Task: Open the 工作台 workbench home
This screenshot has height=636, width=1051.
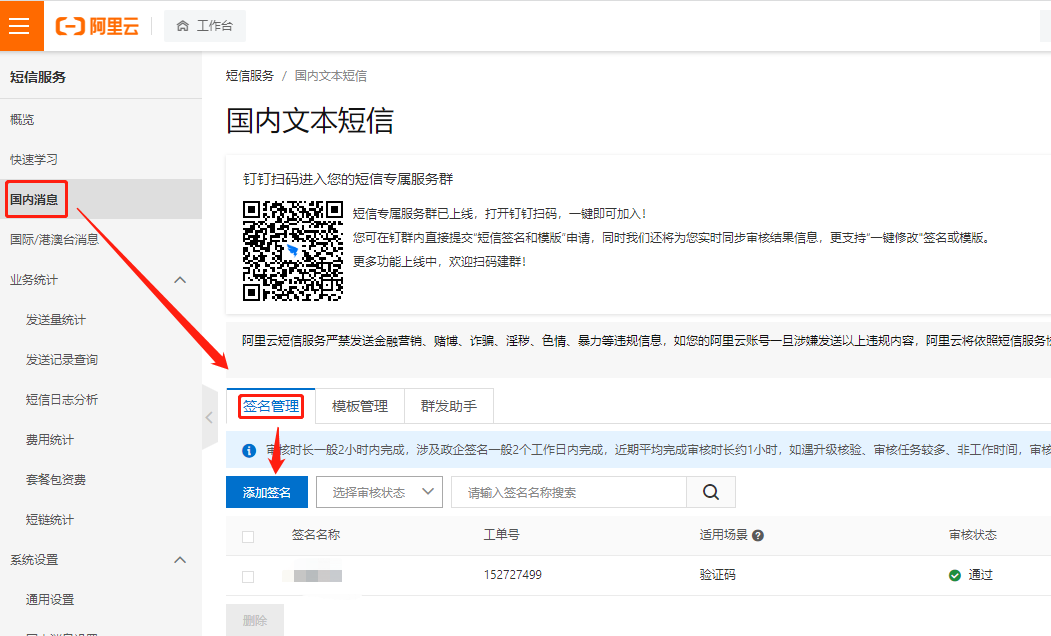Action: pyautogui.click(x=205, y=26)
